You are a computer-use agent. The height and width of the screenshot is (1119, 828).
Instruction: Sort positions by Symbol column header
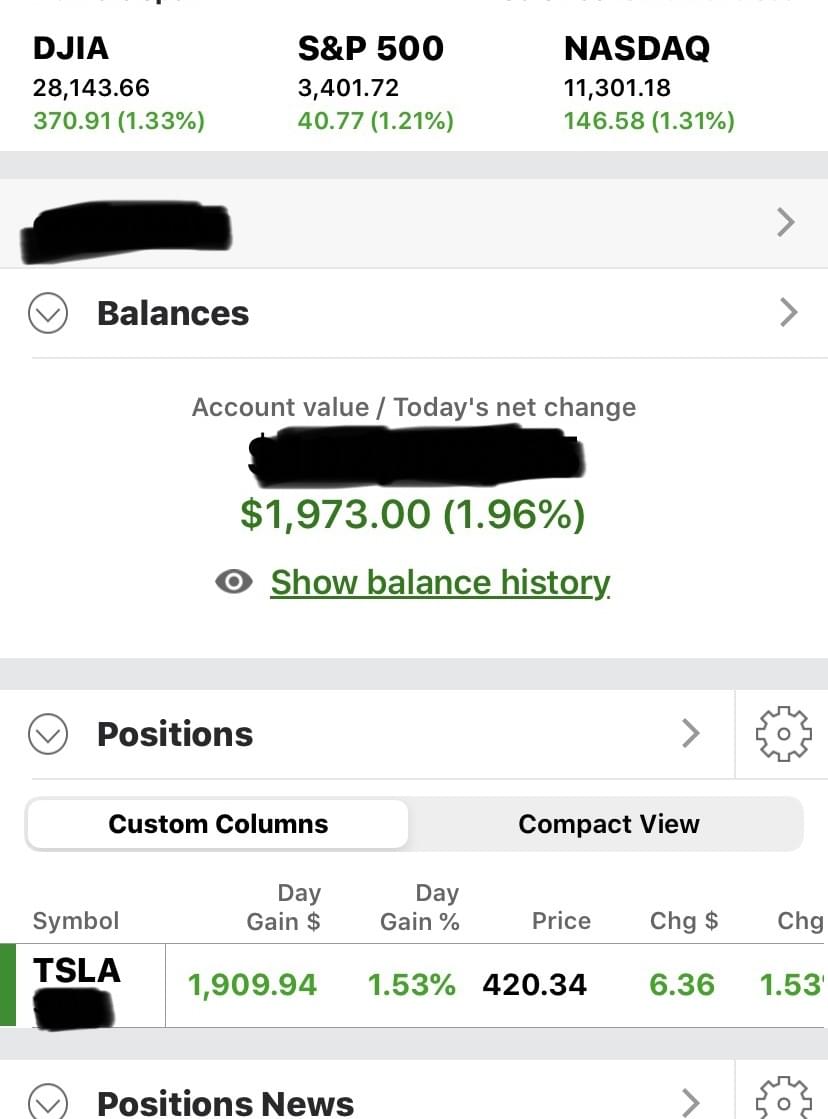[x=76, y=920]
